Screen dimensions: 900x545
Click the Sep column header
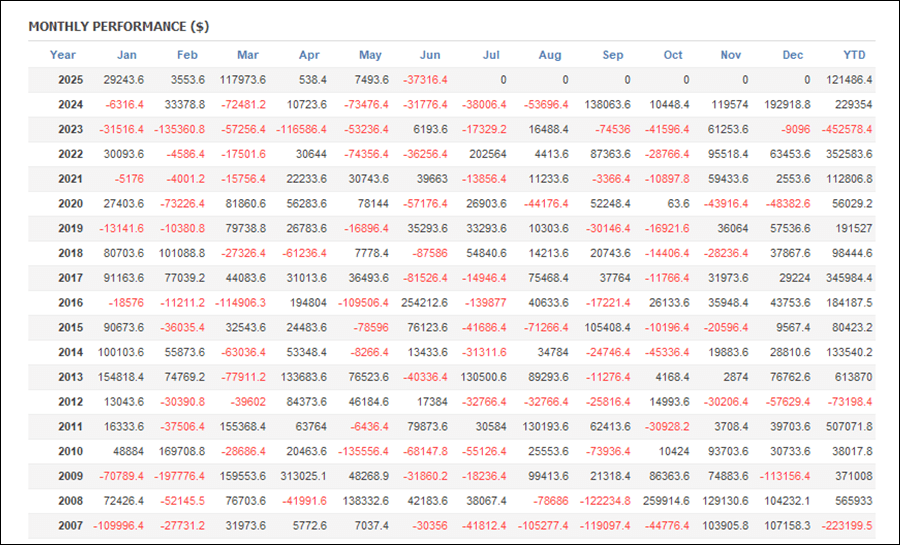pyautogui.click(x=612, y=55)
